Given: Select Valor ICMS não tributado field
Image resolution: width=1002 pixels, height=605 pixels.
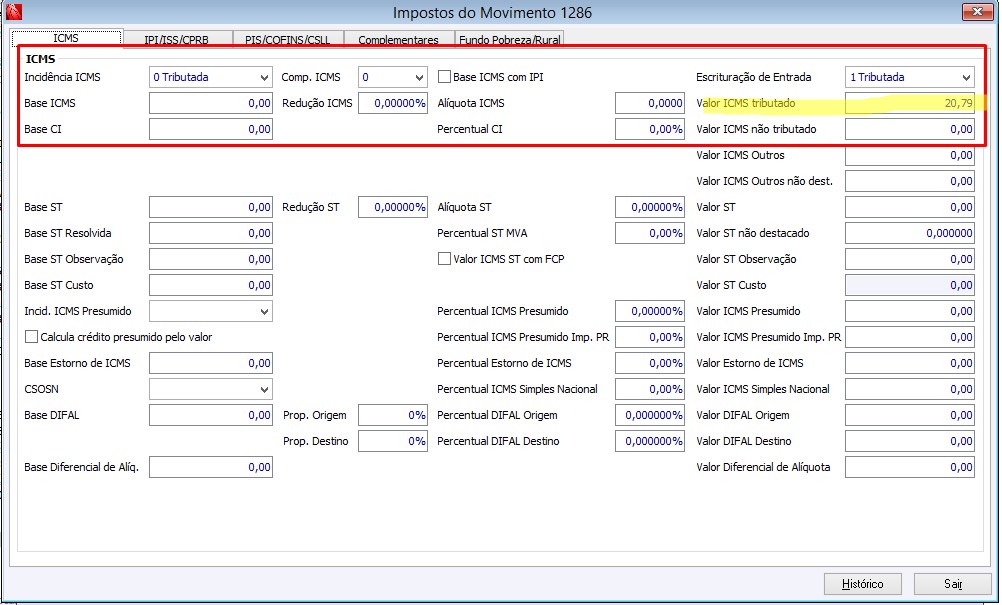Looking at the screenshot, I should [x=909, y=129].
